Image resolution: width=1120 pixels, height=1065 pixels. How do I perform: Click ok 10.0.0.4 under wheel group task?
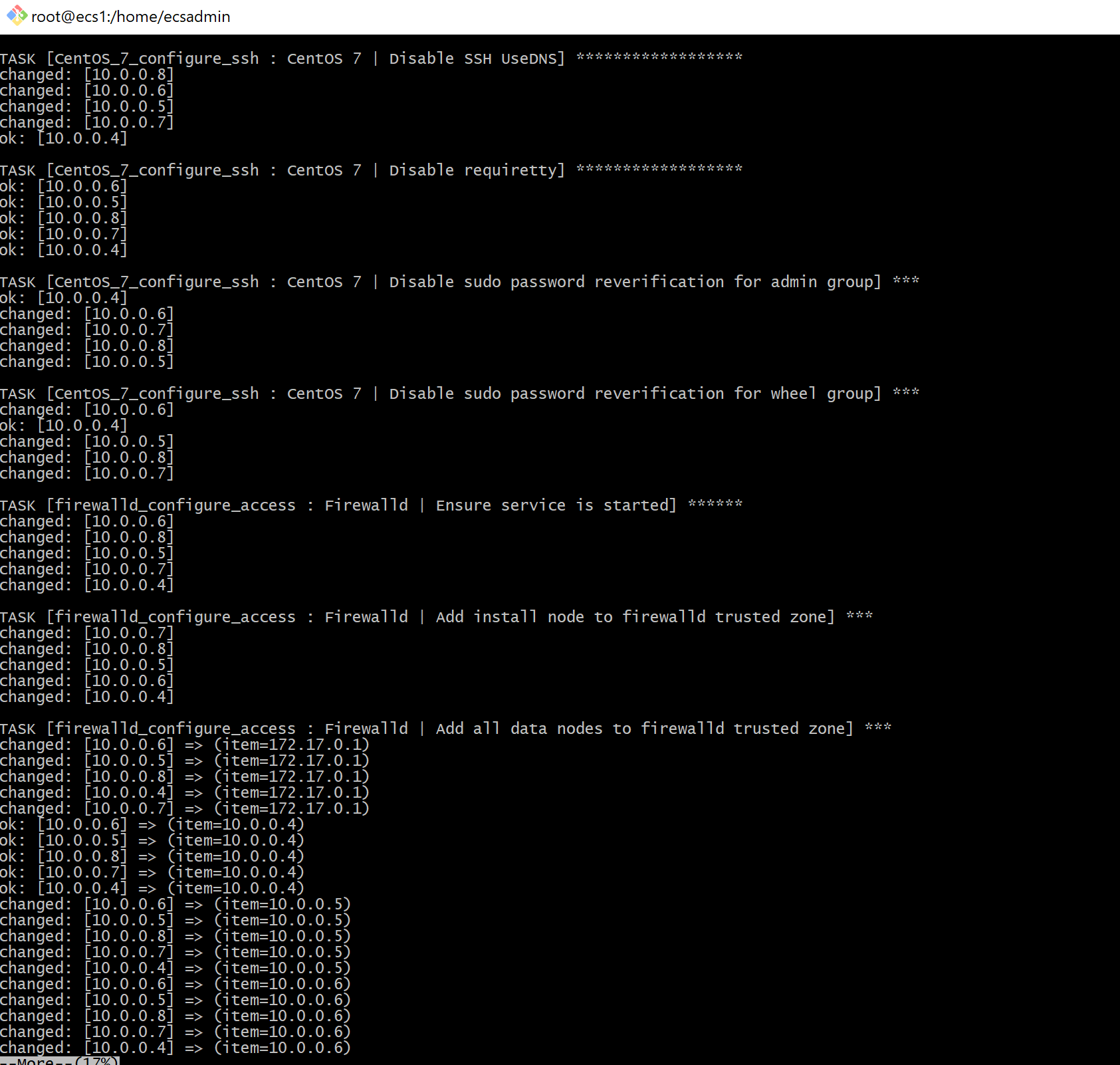tap(64, 425)
